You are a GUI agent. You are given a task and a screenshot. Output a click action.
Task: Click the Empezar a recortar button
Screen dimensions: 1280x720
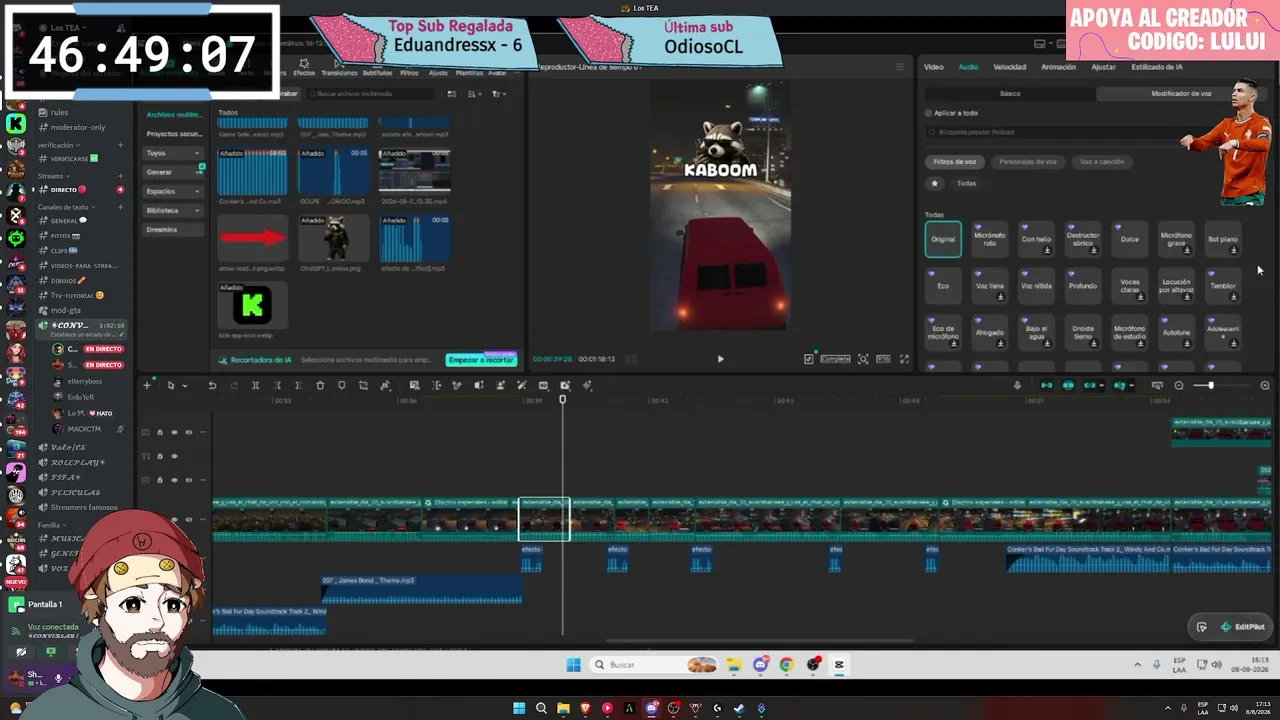(481, 360)
